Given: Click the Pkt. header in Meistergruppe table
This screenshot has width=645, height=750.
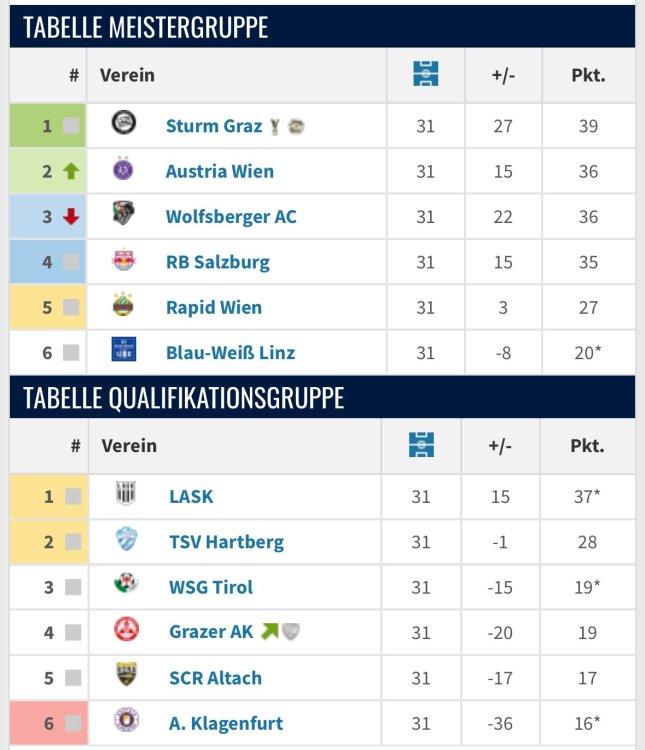Looking at the screenshot, I should (588, 75).
